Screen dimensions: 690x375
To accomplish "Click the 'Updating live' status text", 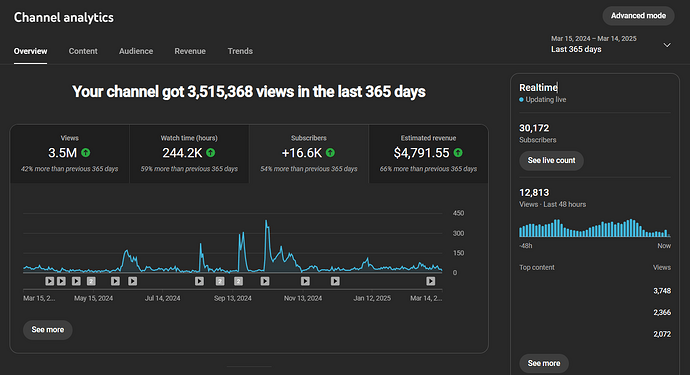I will click(546, 100).
